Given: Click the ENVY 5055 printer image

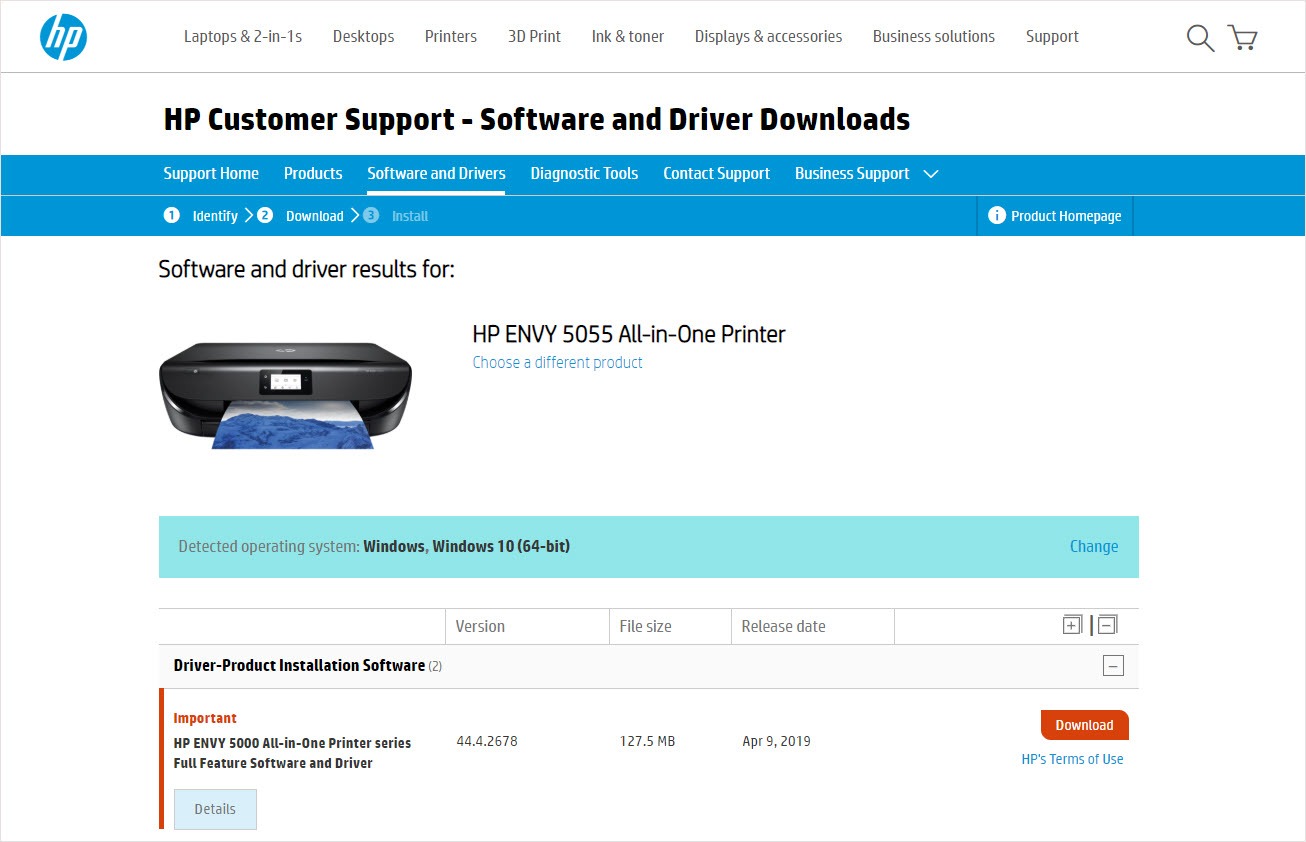Looking at the screenshot, I should pyautogui.click(x=284, y=393).
